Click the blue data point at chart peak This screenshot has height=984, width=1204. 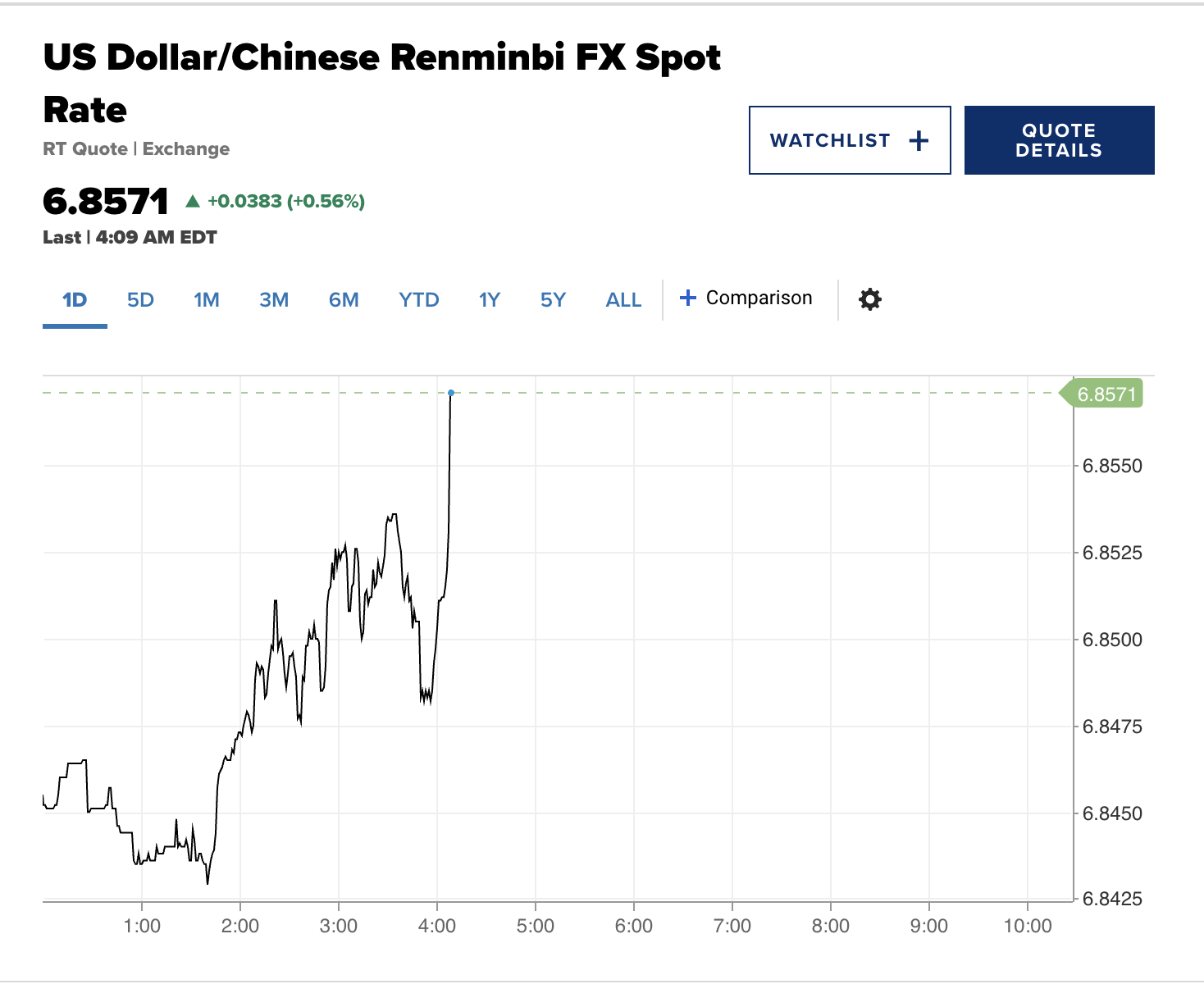(450, 393)
